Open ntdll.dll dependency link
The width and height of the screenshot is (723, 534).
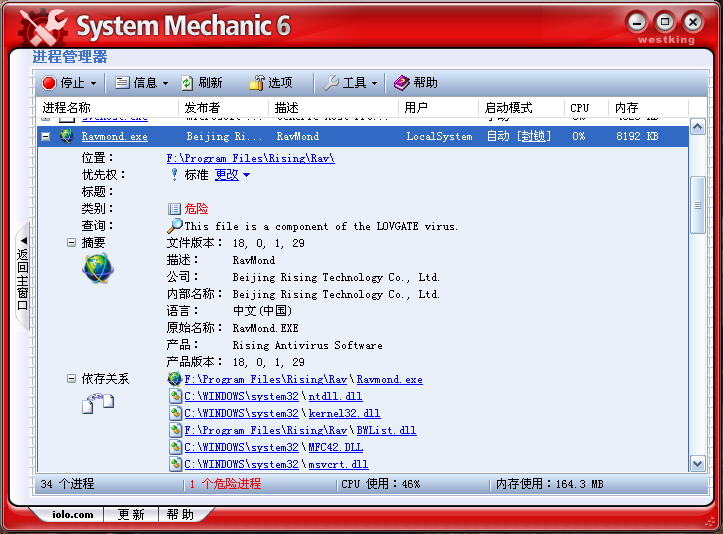click(335, 397)
